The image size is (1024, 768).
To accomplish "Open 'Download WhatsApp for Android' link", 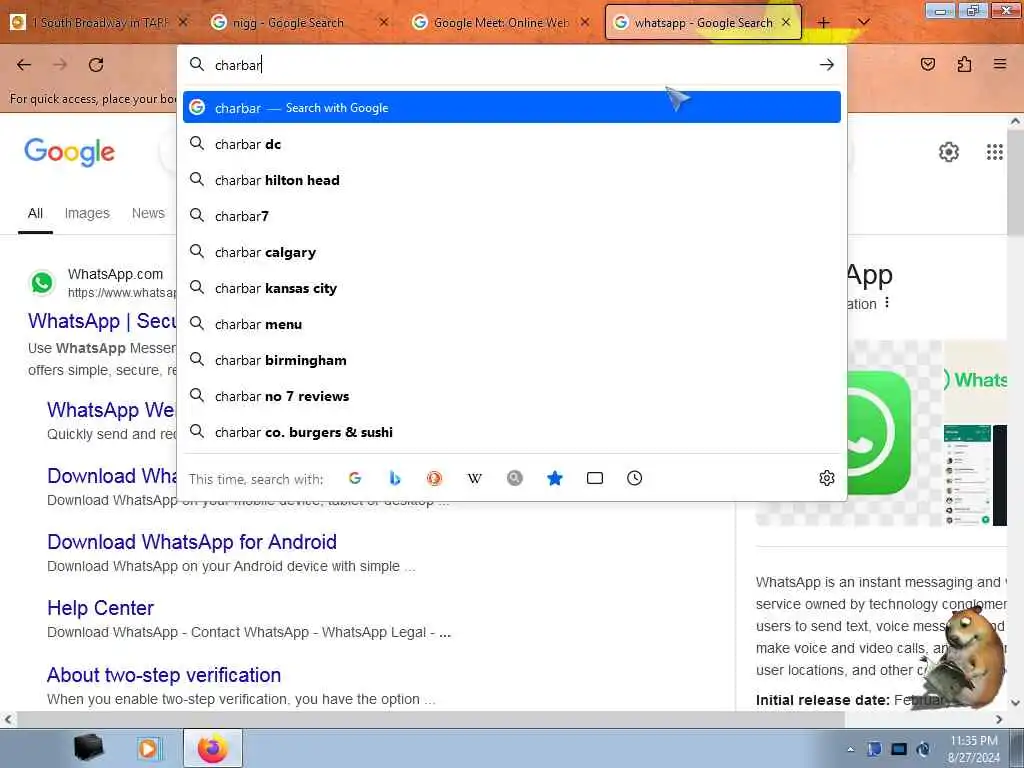I will click(x=192, y=541).
